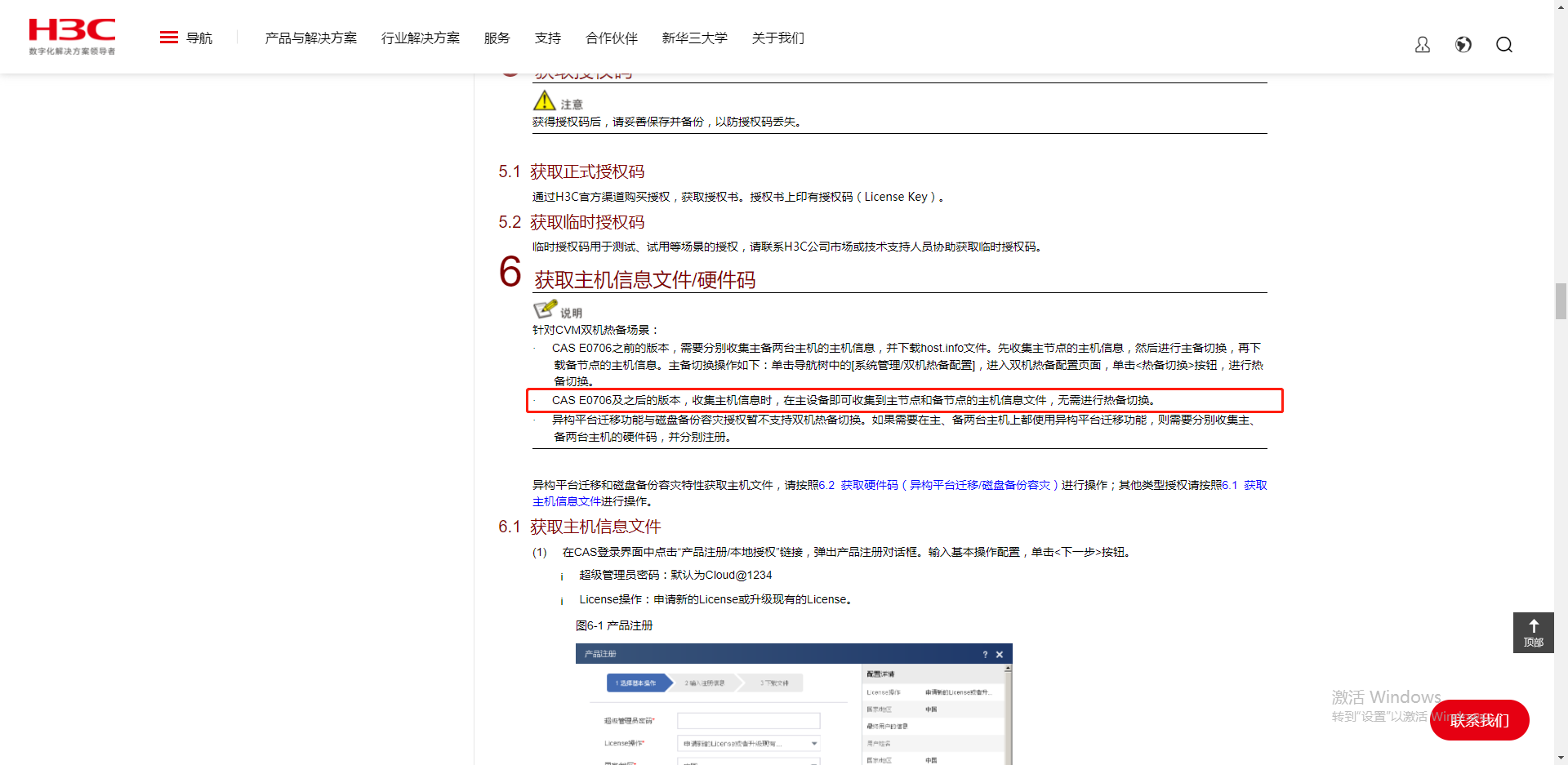Open the 产品注册 figure screenshot
The image size is (1568, 765).
coord(794,704)
